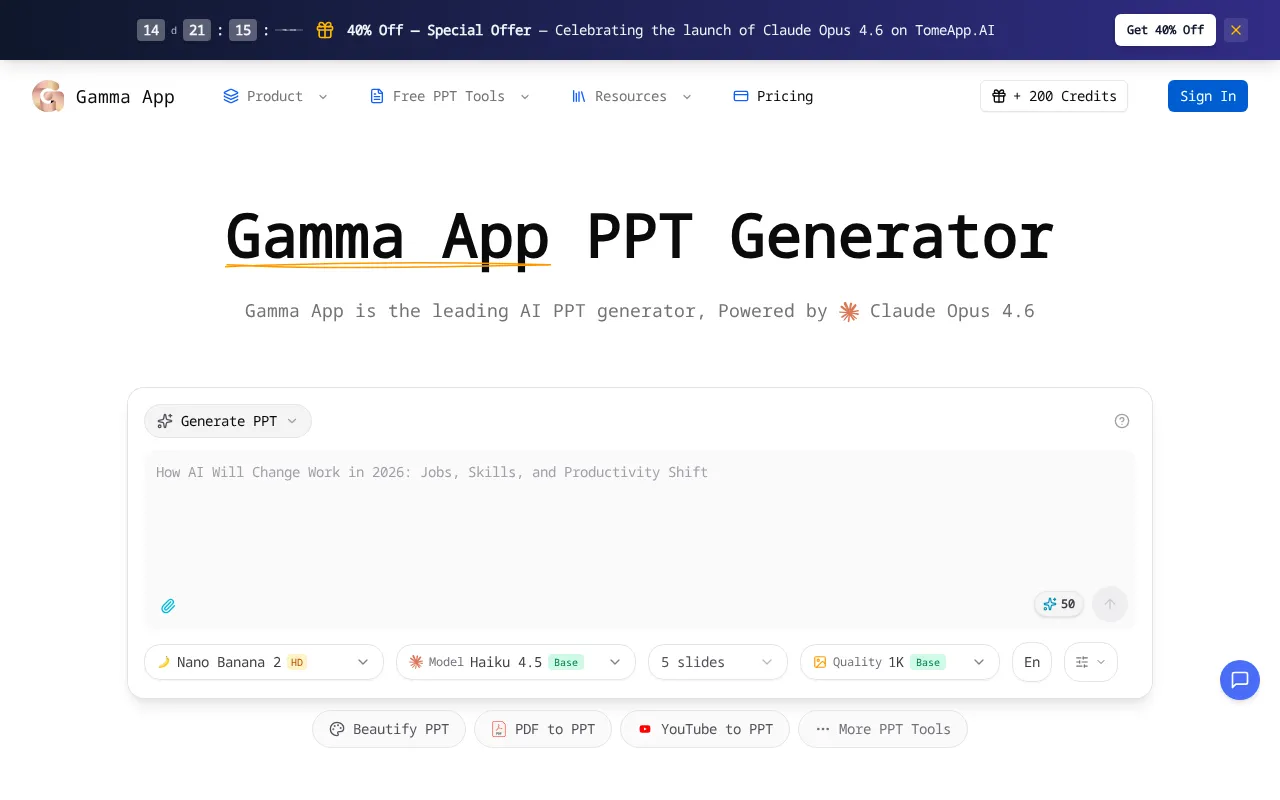Go to the Pricing page
The height and width of the screenshot is (800, 1280).
tap(773, 96)
